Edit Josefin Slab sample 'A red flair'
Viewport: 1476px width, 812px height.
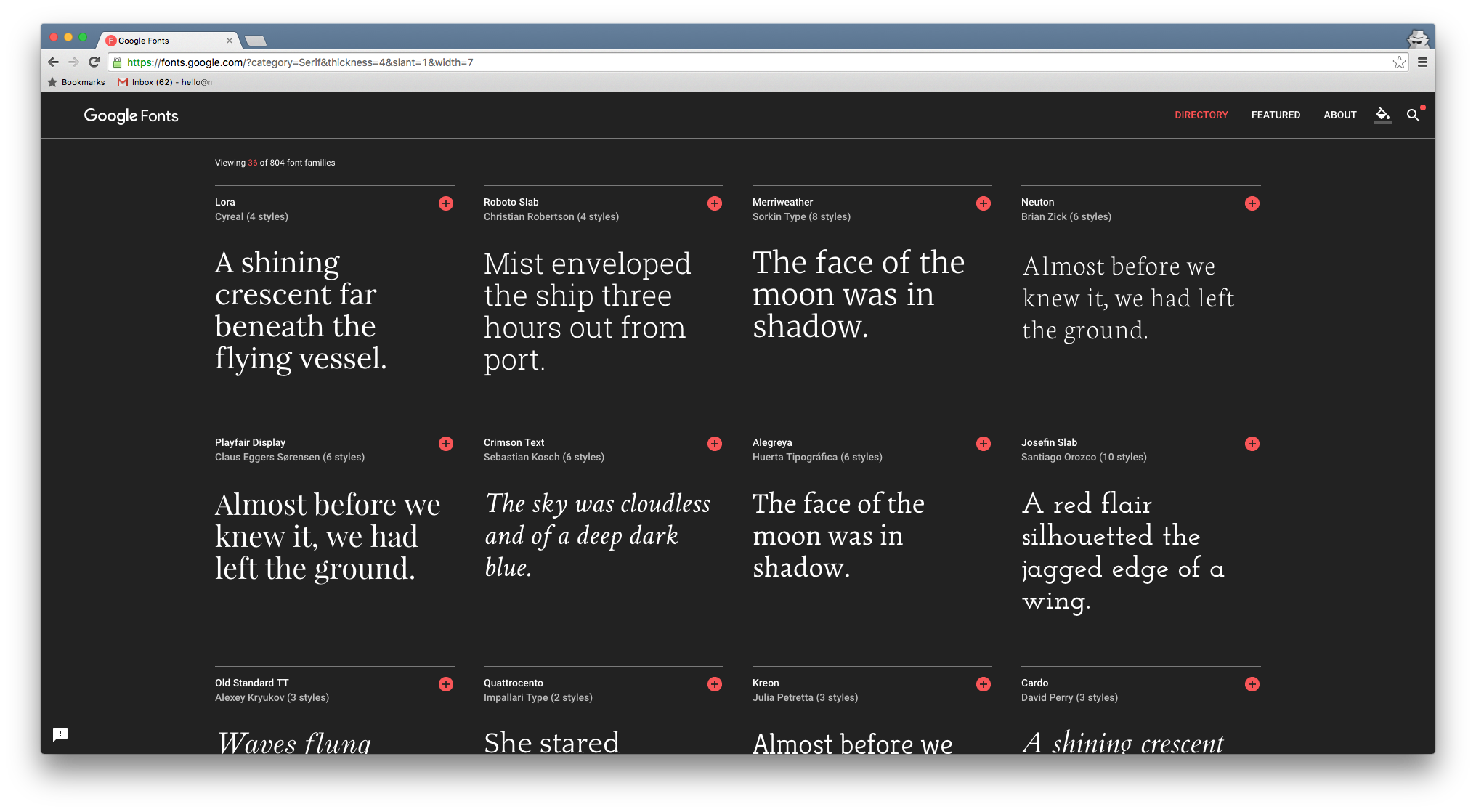pos(1123,552)
